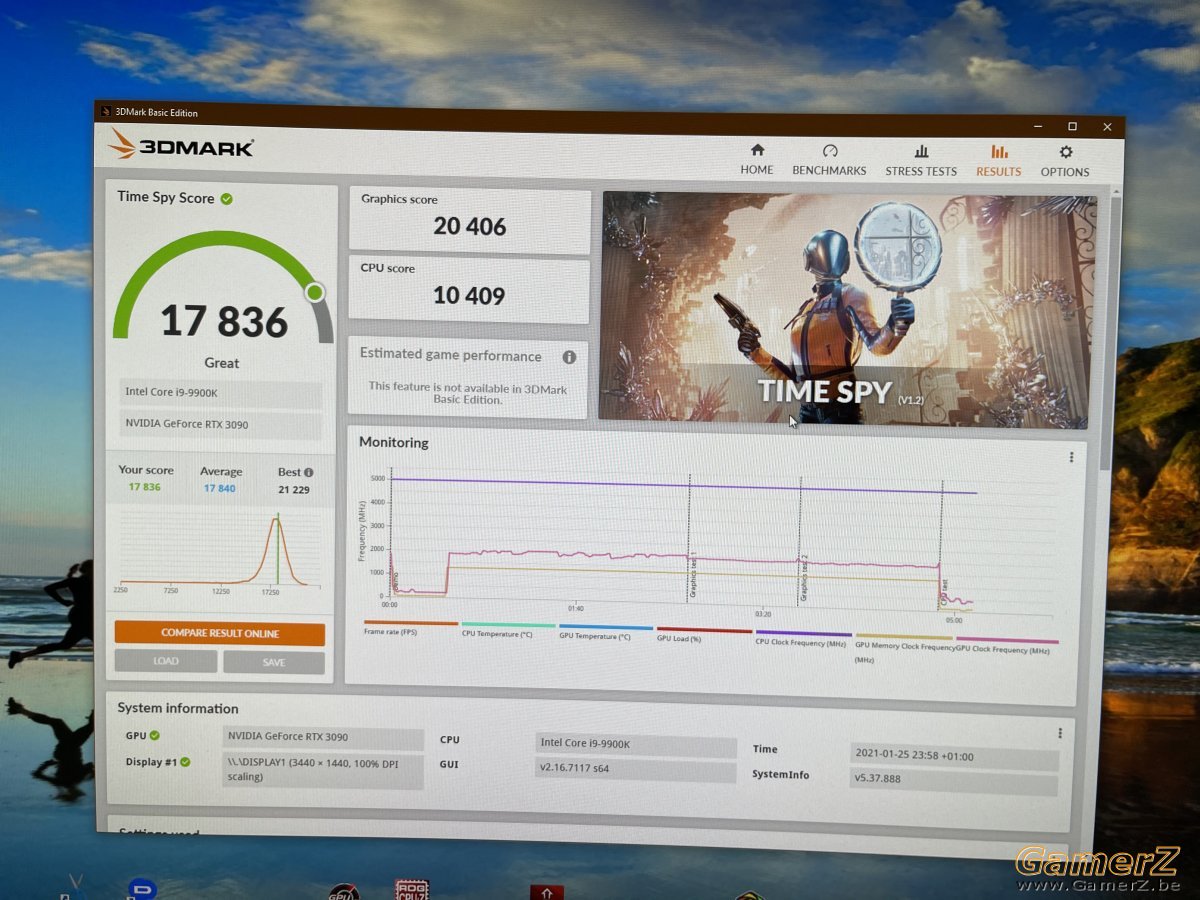Toggle the GPU Temperature legend series

coord(605,631)
